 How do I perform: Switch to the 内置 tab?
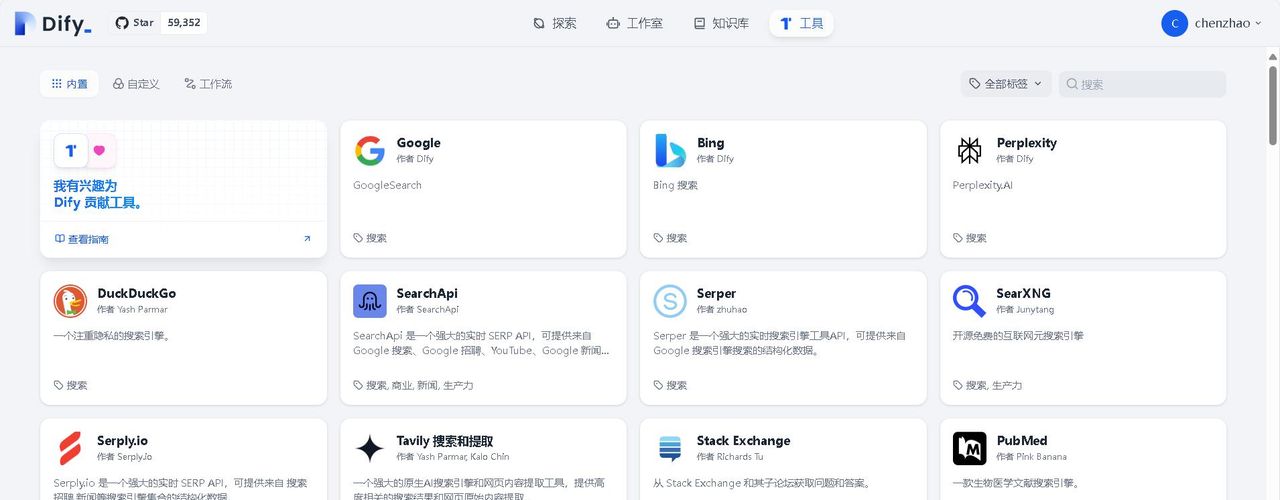click(x=69, y=84)
